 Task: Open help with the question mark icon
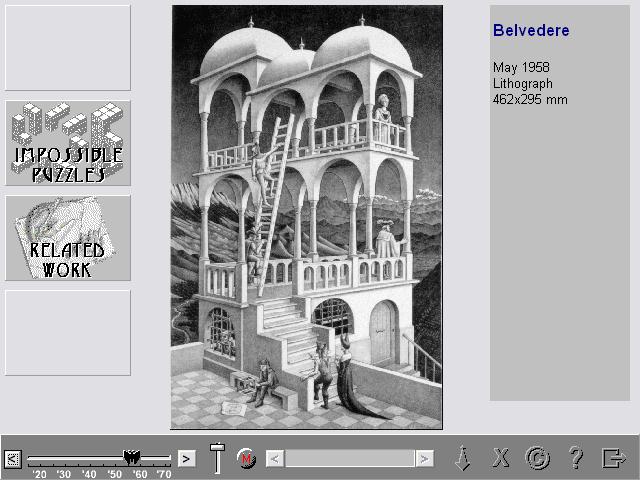[576, 457]
